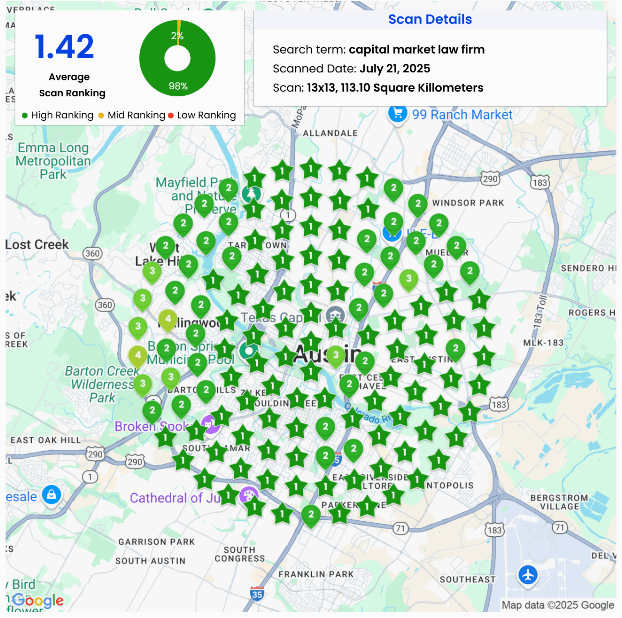
Task: Open the 99 Ranch Market label
Action: tap(462, 115)
